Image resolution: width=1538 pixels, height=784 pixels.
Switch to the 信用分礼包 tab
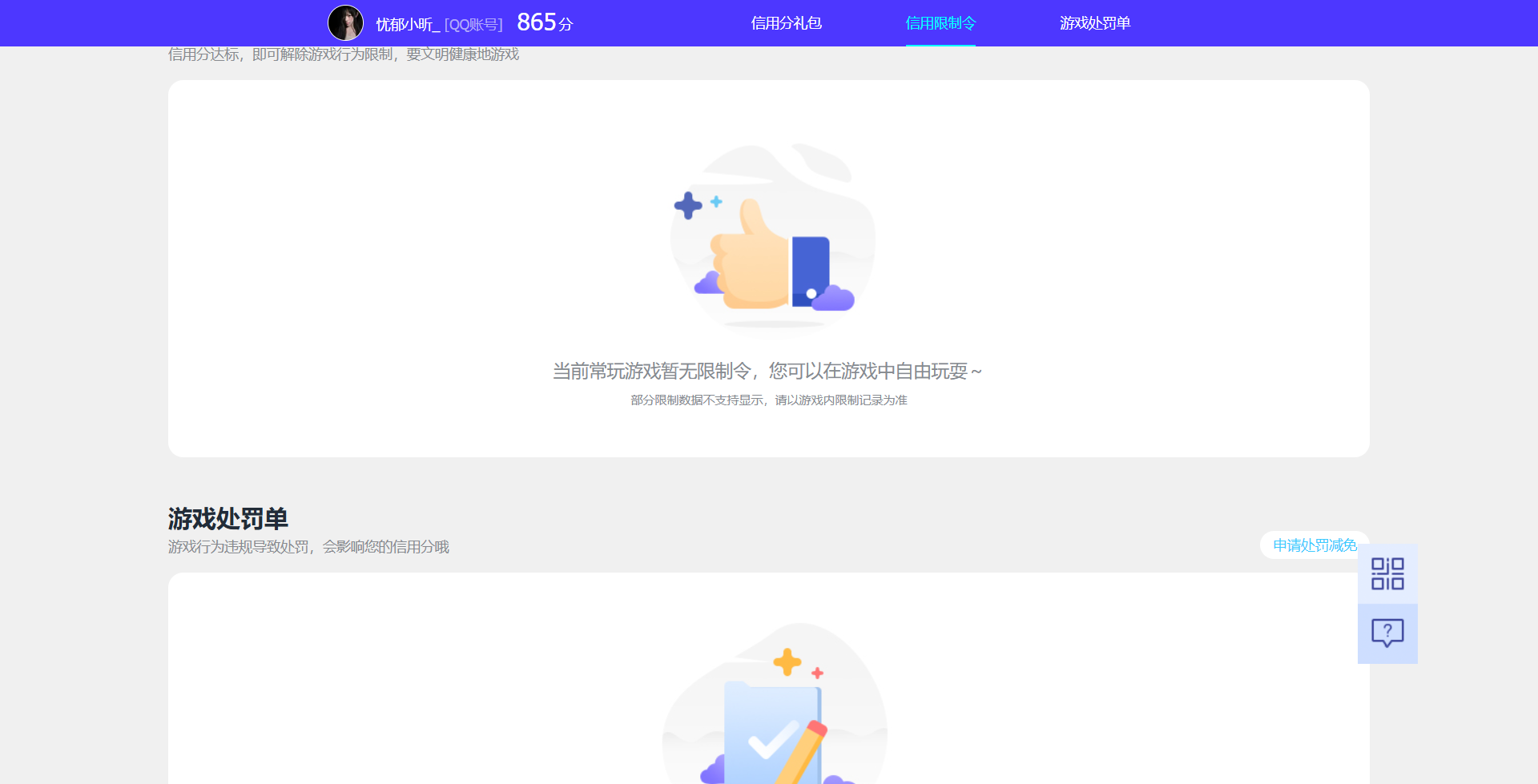pyautogui.click(x=787, y=23)
